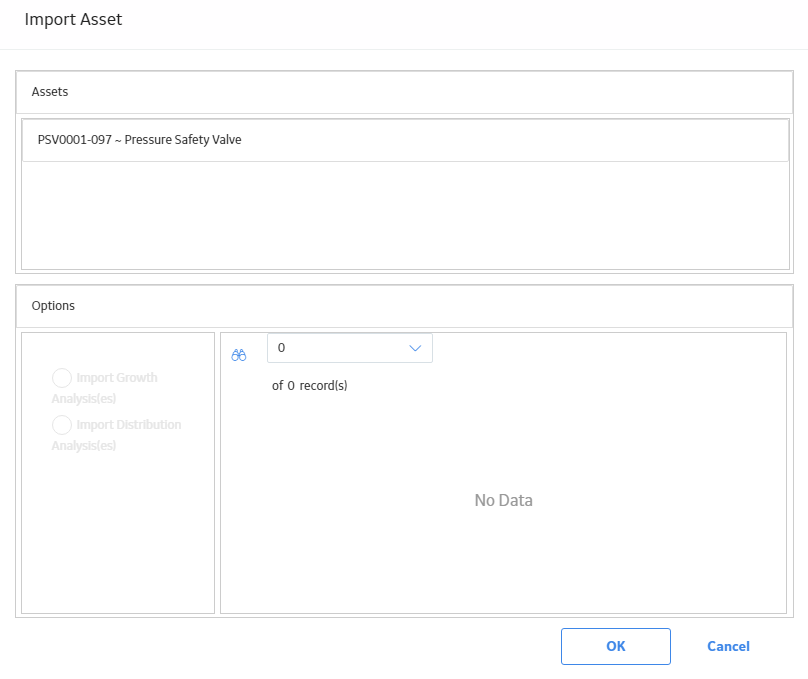
Task: Click the Pressure Safety Valve description text
Action: point(183,140)
